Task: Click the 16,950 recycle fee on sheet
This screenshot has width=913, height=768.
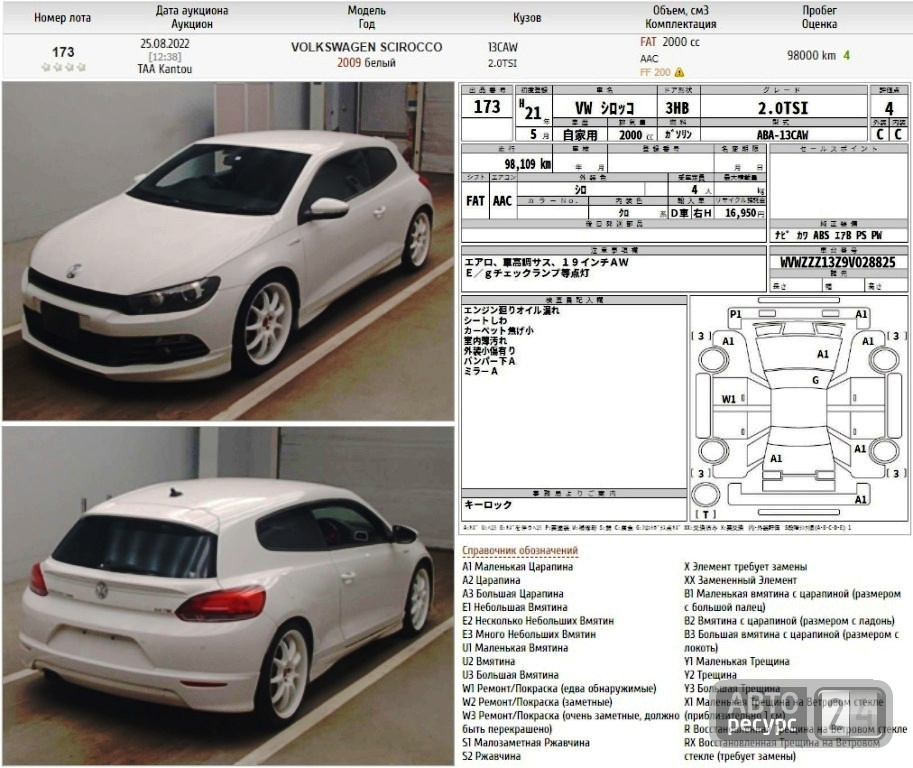Action: 744,213
